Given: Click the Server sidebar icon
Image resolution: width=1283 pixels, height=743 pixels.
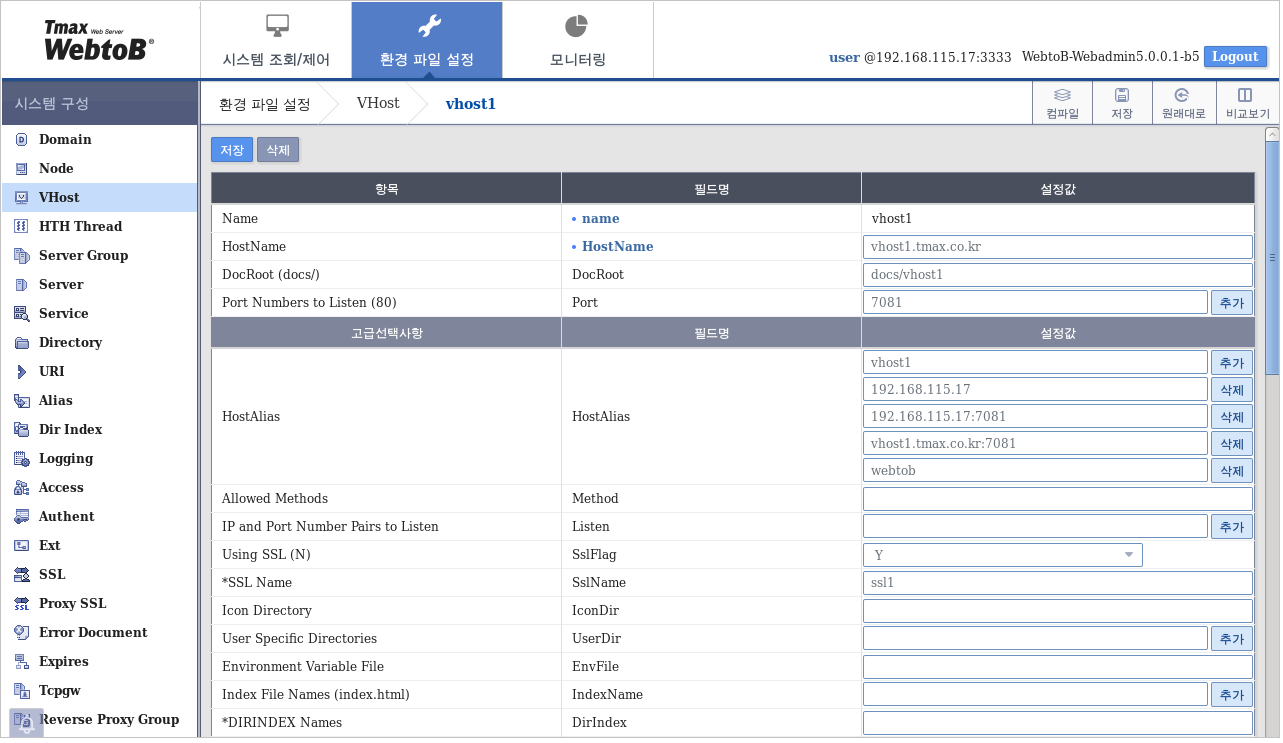Looking at the screenshot, I should point(21,285).
